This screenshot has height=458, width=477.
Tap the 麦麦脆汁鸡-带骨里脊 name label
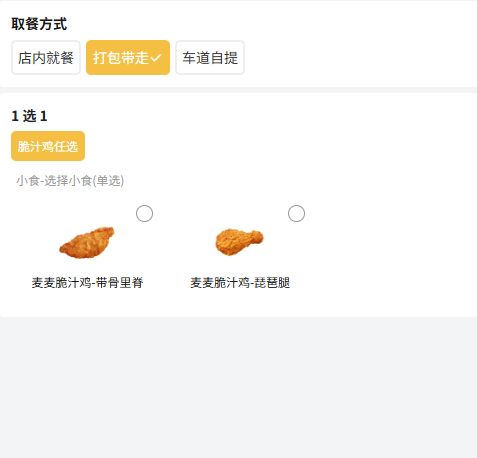(87, 283)
